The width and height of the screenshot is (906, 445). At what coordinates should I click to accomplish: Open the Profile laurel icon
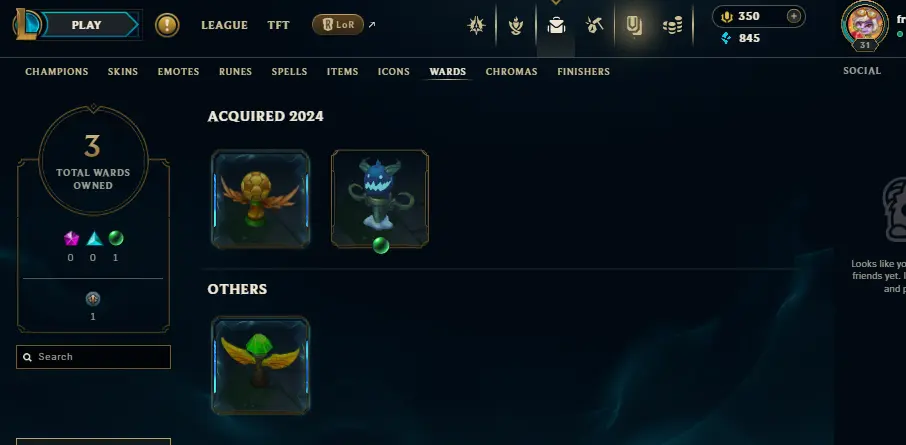515,25
